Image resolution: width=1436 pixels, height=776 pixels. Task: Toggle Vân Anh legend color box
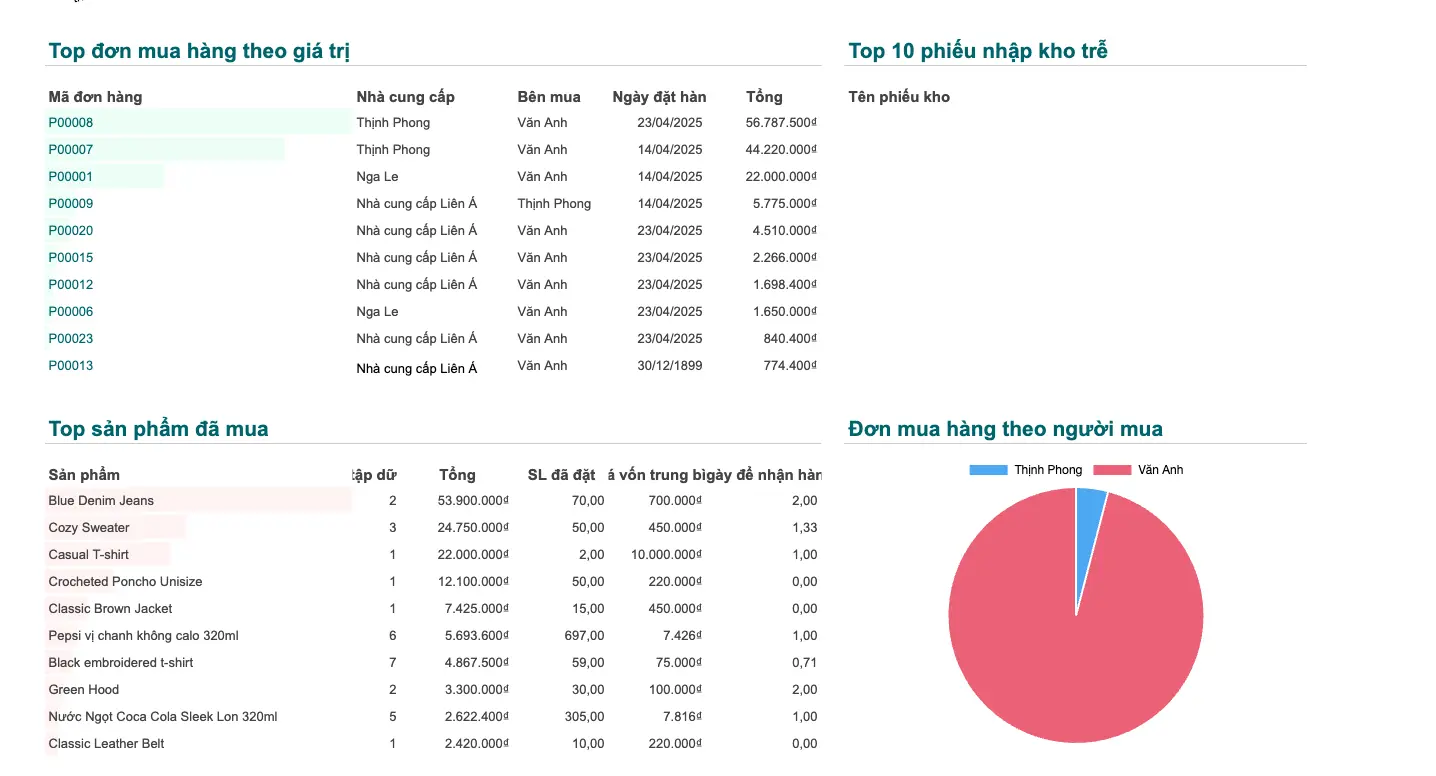1112,470
